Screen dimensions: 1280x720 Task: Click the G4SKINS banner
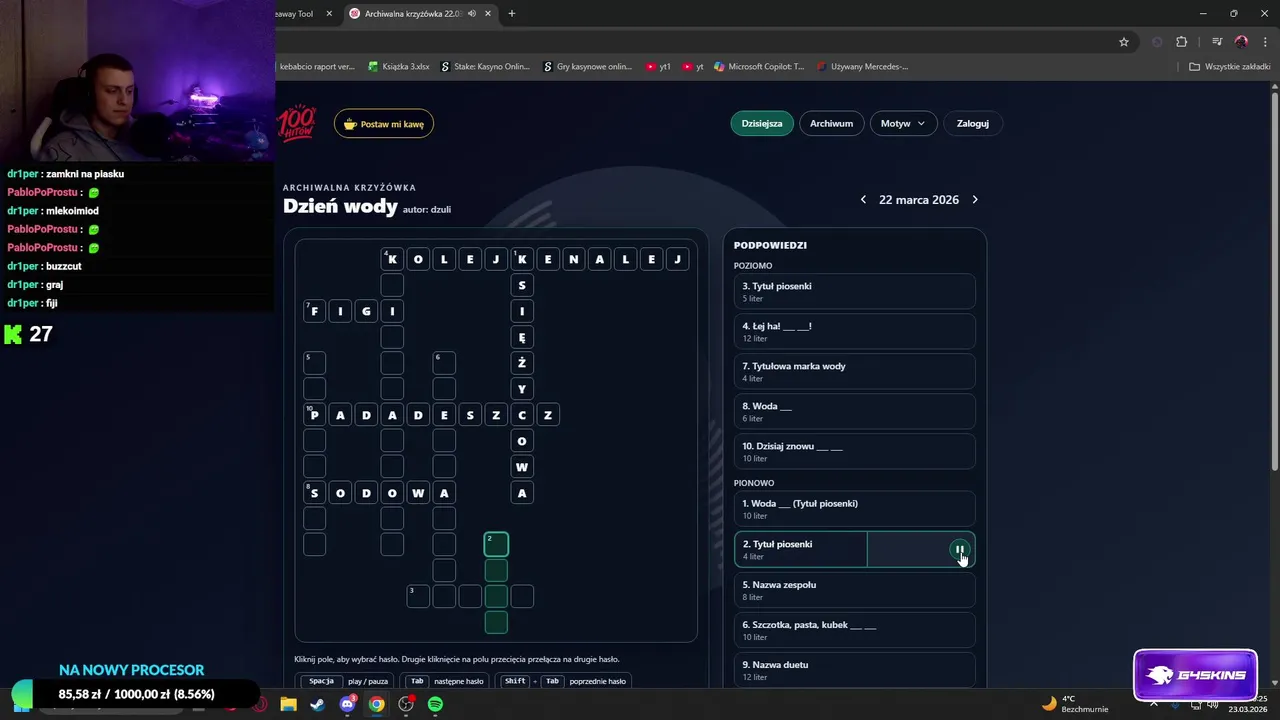[1195, 674]
